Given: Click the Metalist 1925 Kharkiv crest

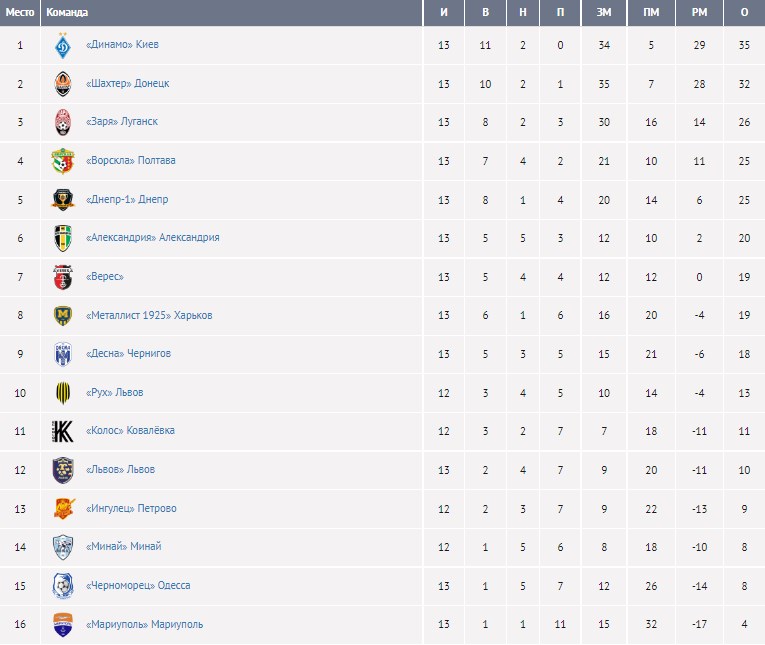Looking at the screenshot, I should pyautogui.click(x=63, y=316).
